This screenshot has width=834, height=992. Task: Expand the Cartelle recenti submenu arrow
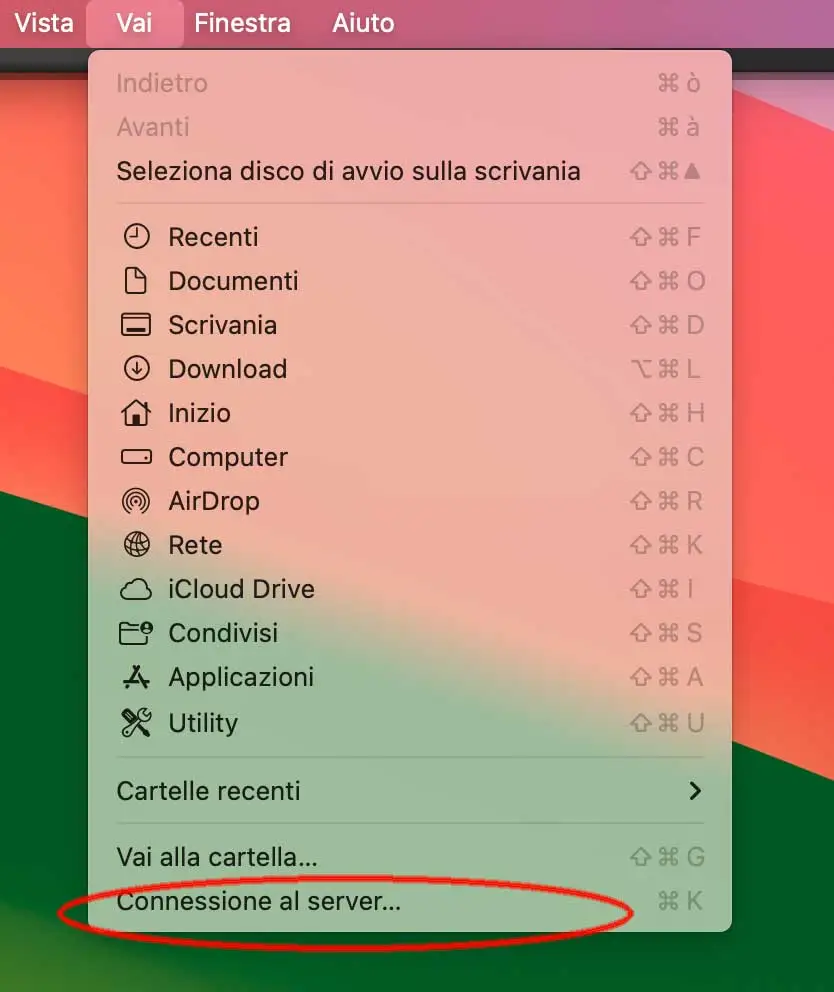pyautogui.click(x=695, y=791)
